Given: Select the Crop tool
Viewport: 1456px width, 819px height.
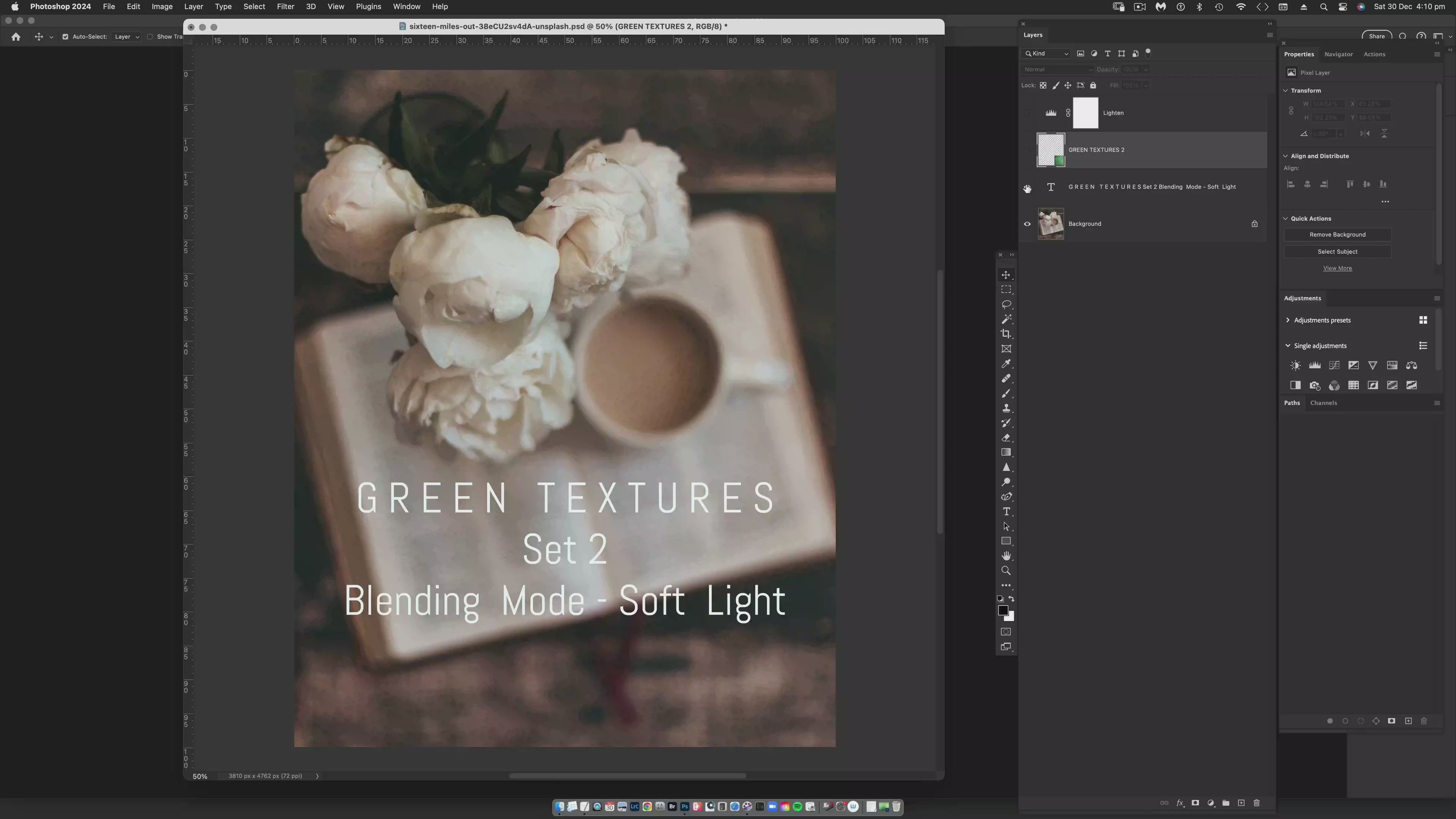Looking at the screenshot, I should pos(1006,334).
